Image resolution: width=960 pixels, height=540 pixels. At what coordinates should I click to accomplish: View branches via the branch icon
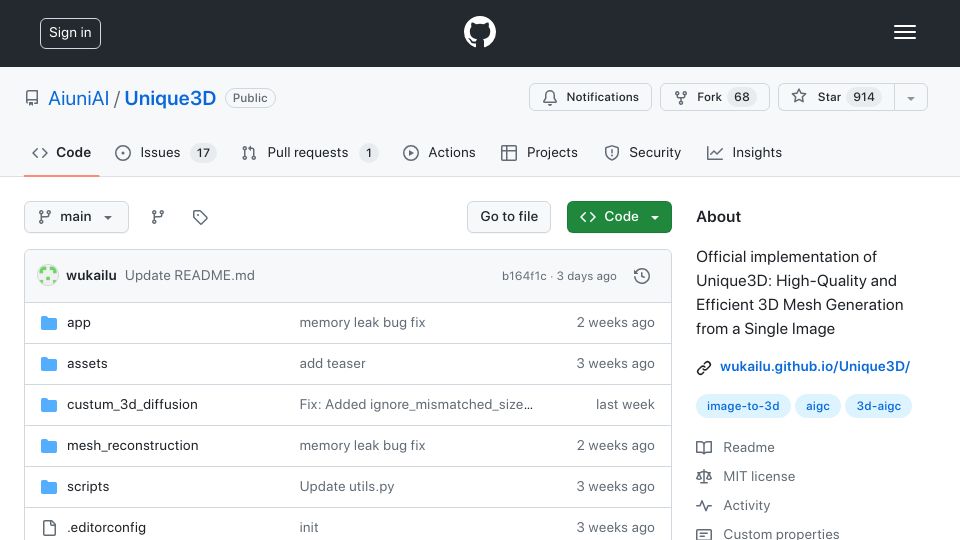(158, 217)
